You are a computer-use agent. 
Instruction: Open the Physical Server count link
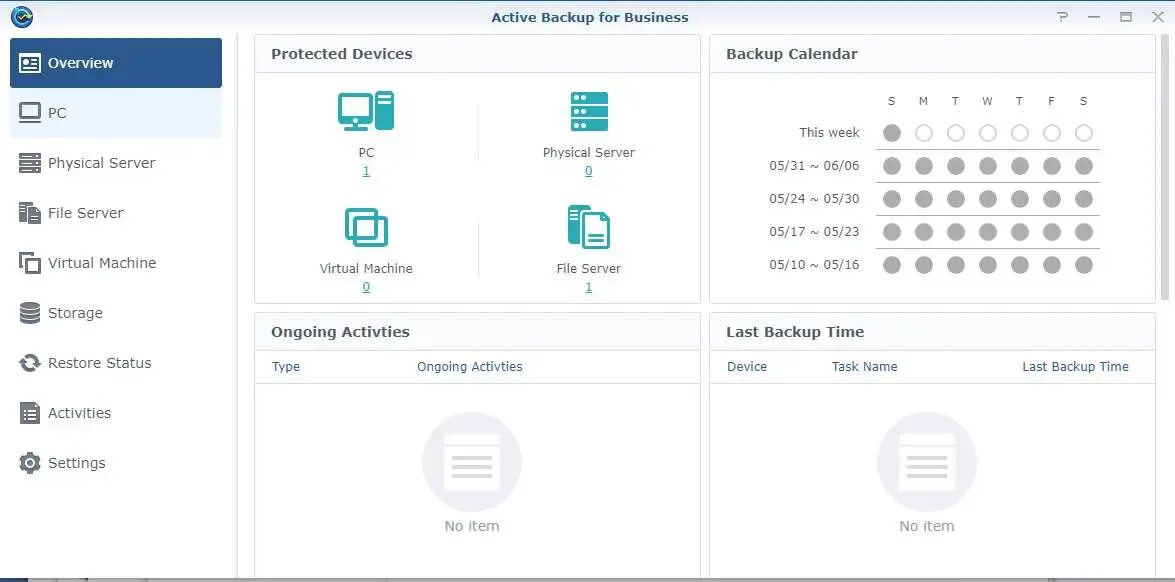pyautogui.click(x=588, y=171)
